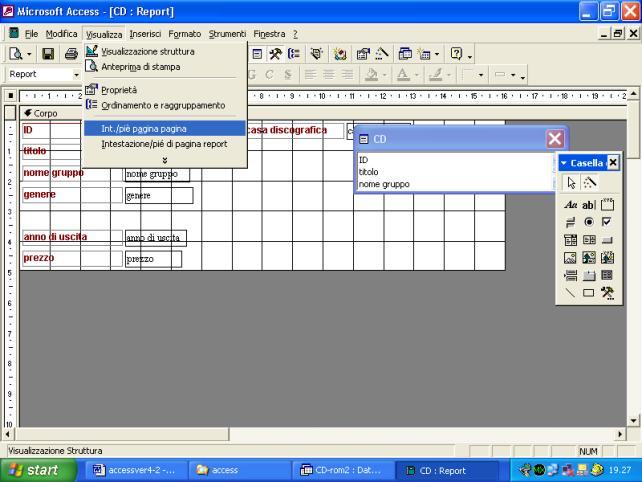This screenshot has height=482, width=642.
Task: Open the Casella toolbox title dropdown arrow
Action: click(564, 163)
